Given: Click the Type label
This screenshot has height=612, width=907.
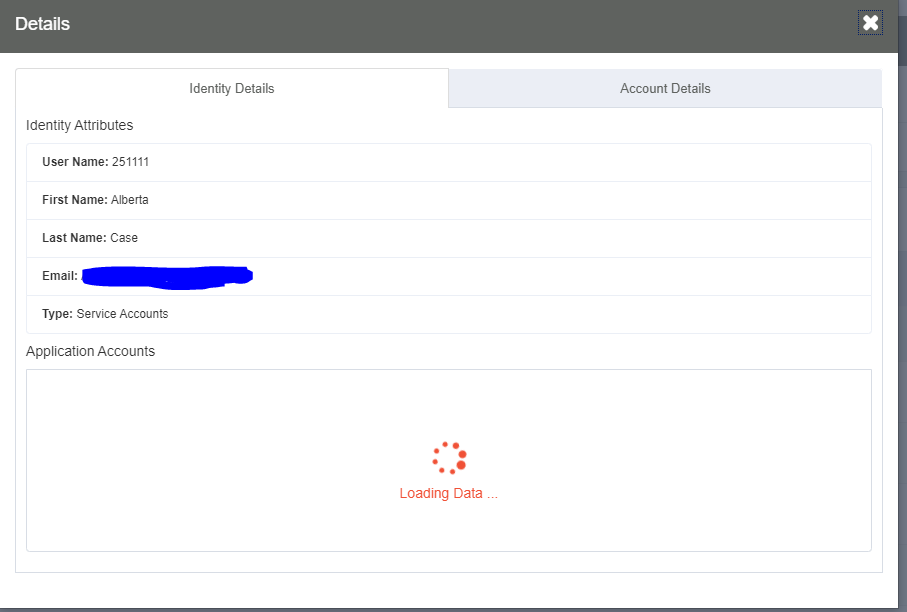Looking at the screenshot, I should (x=57, y=314).
